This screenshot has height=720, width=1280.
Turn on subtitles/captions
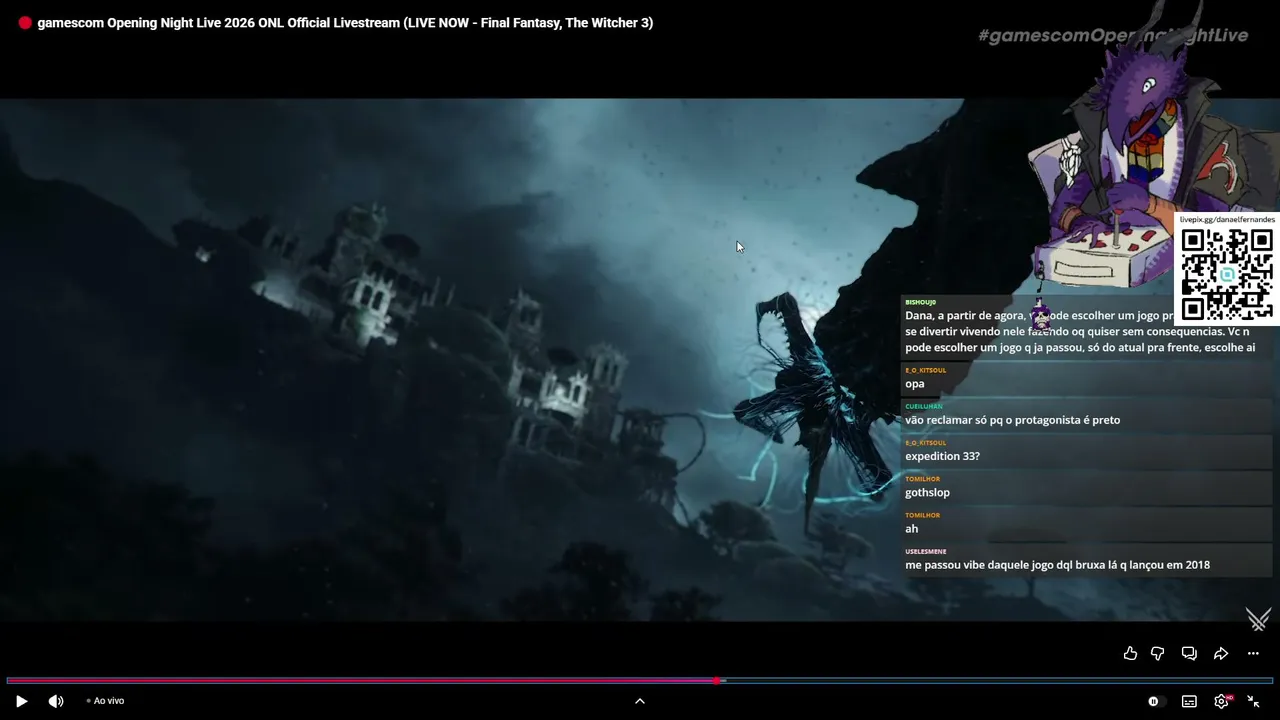1189,701
